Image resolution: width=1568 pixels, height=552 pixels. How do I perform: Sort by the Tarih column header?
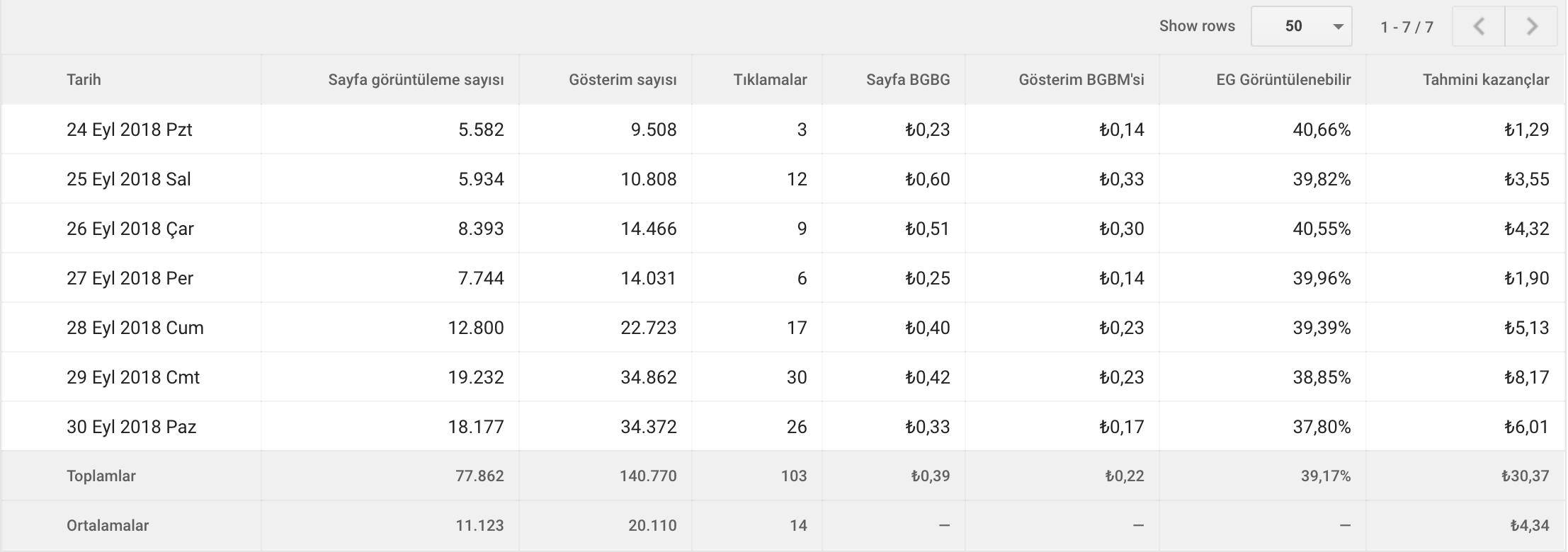[84, 80]
